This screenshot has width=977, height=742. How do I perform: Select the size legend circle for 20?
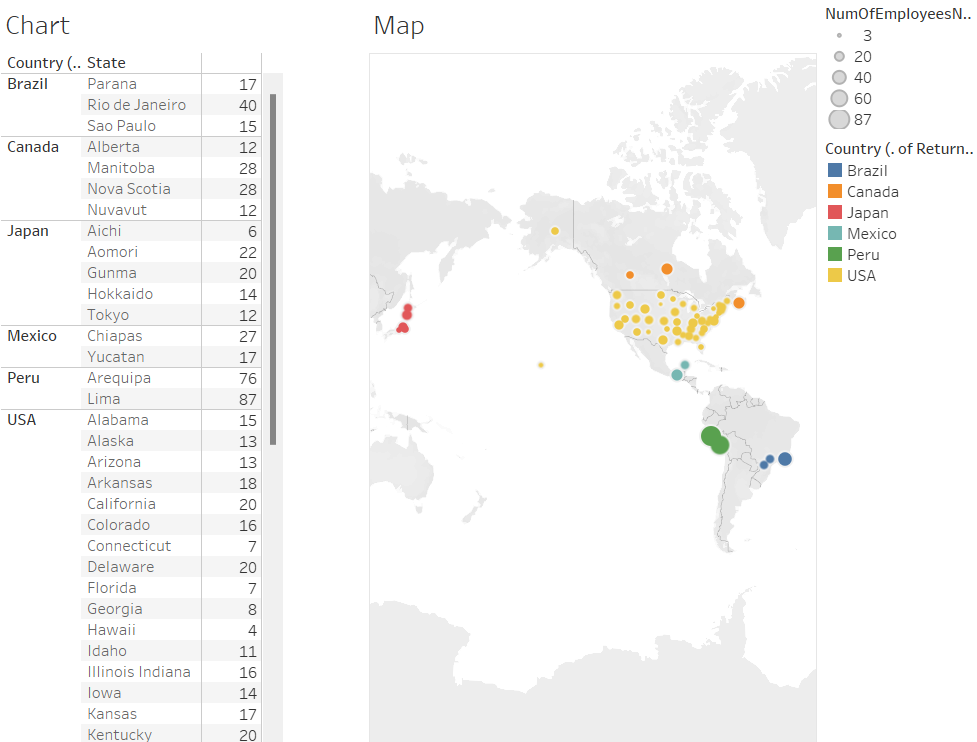pos(839,56)
